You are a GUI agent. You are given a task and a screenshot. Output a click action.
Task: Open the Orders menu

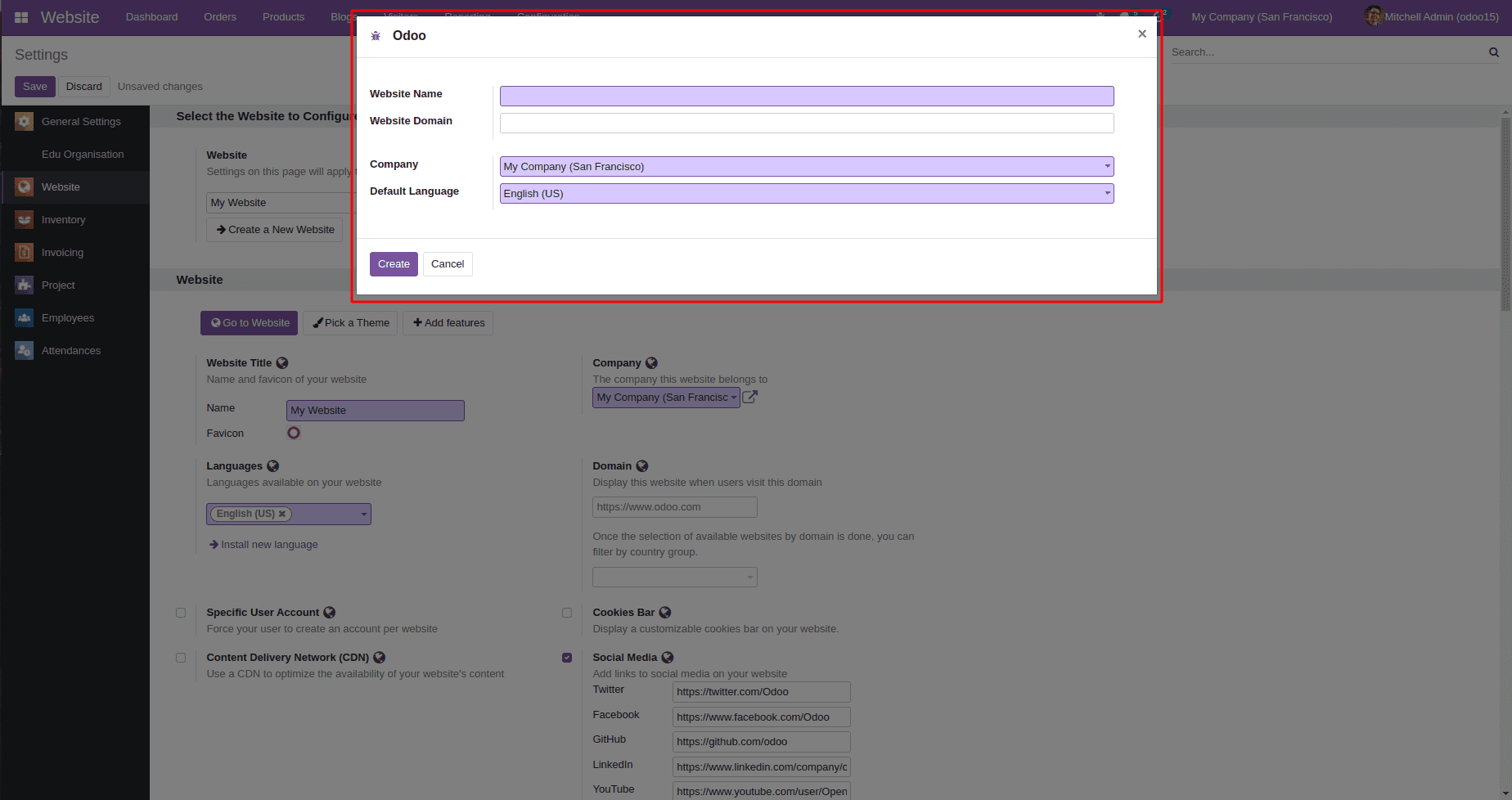pyautogui.click(x=220, y=17)
